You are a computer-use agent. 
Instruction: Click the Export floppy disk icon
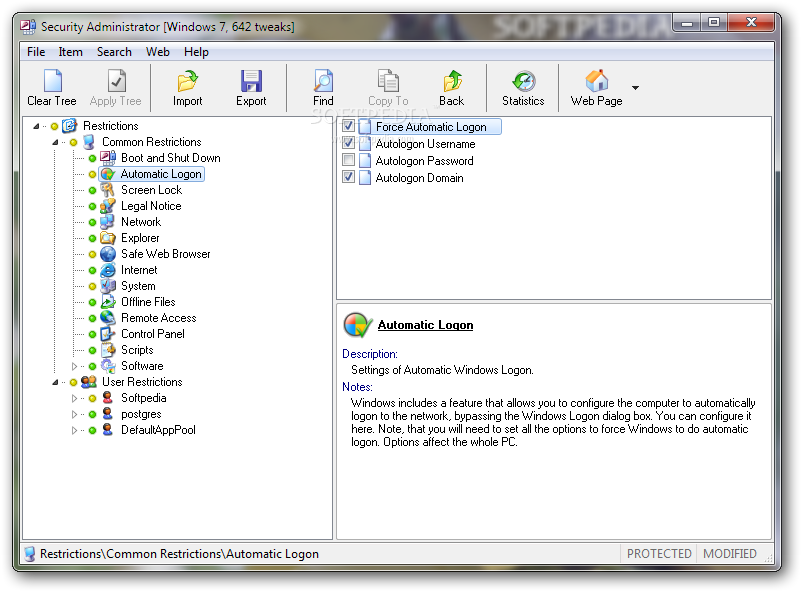[251, 81]
